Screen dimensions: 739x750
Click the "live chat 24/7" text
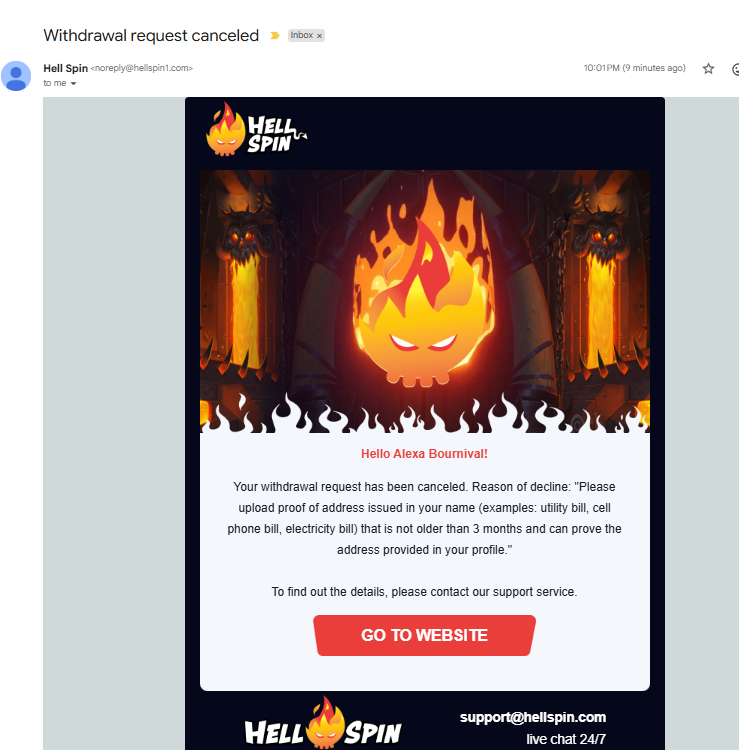coord(566,739)
